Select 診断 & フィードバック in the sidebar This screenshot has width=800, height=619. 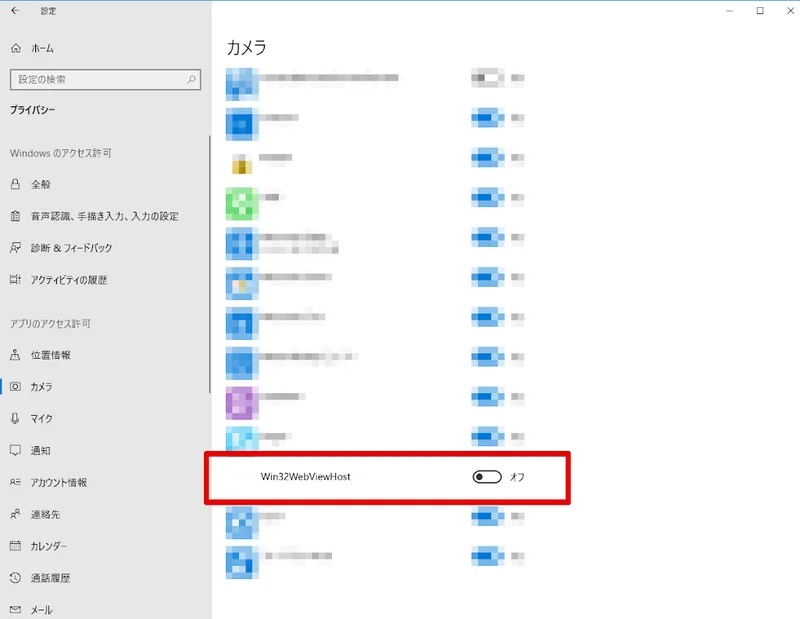[71, 248]
